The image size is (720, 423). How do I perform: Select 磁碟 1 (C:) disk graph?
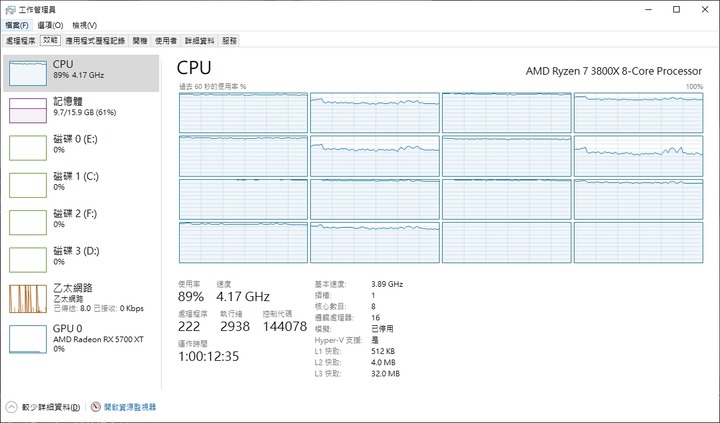28,185
